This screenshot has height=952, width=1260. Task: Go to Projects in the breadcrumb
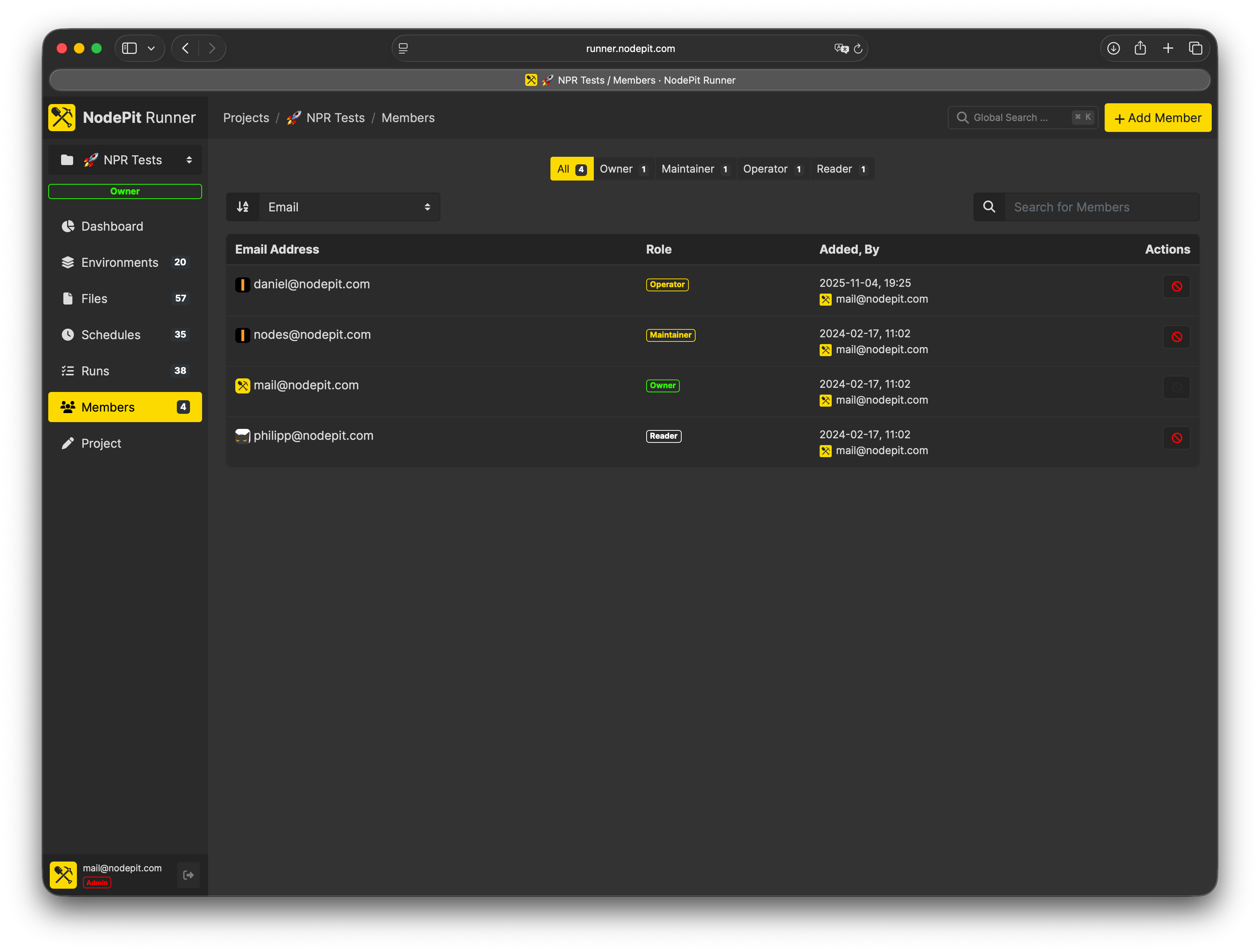[x=246, y=118]
